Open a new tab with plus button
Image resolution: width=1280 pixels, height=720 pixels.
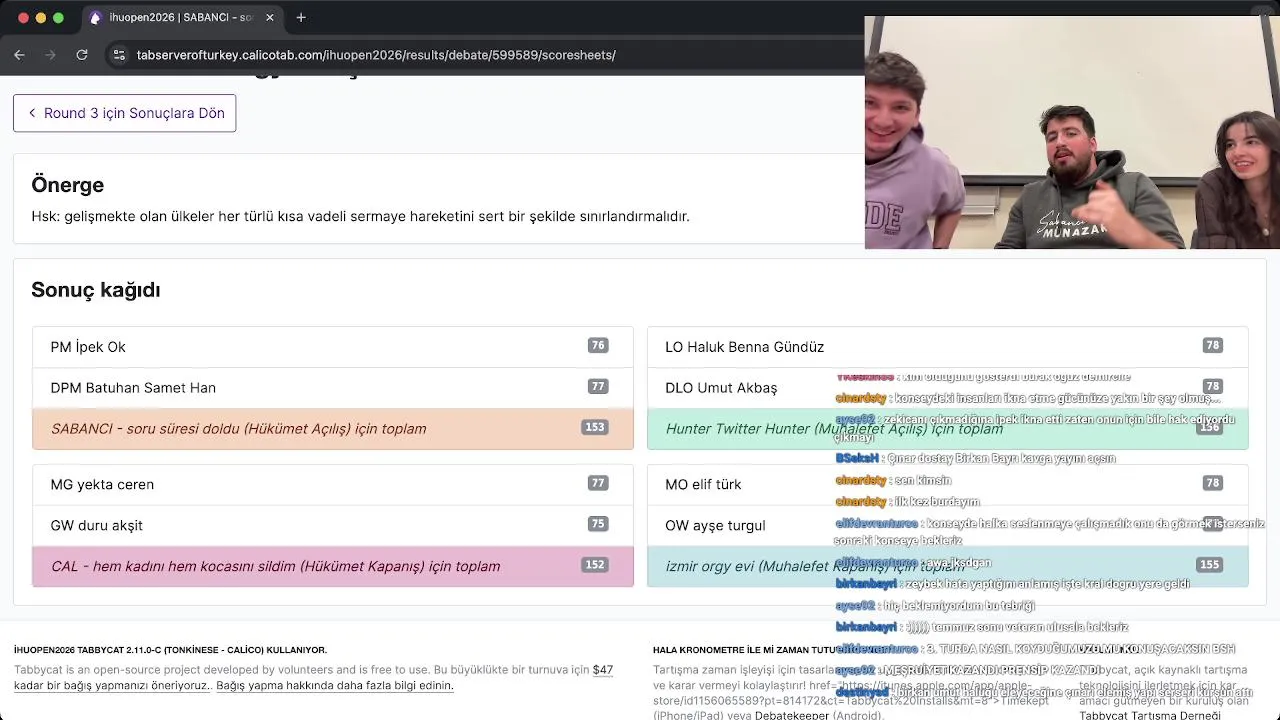301,17
